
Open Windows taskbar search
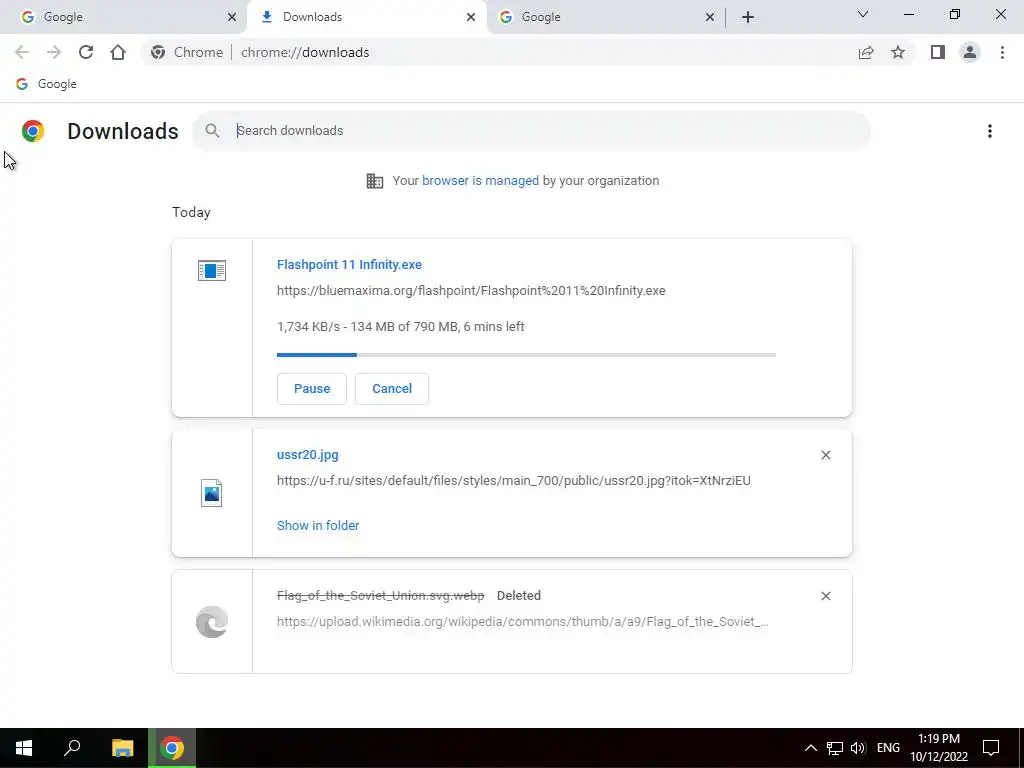click(72, 748)
